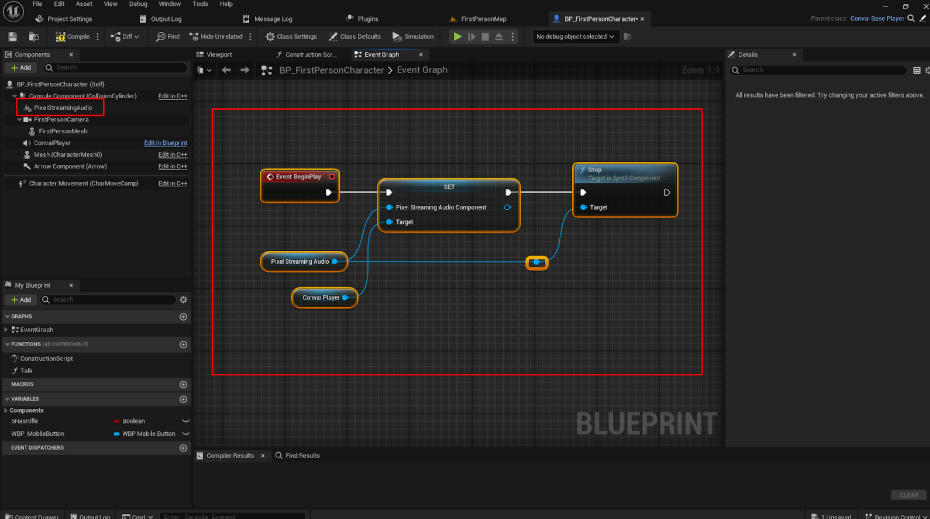Toggle bHasRifle variable visibility eye

click(x=185, y=421)
